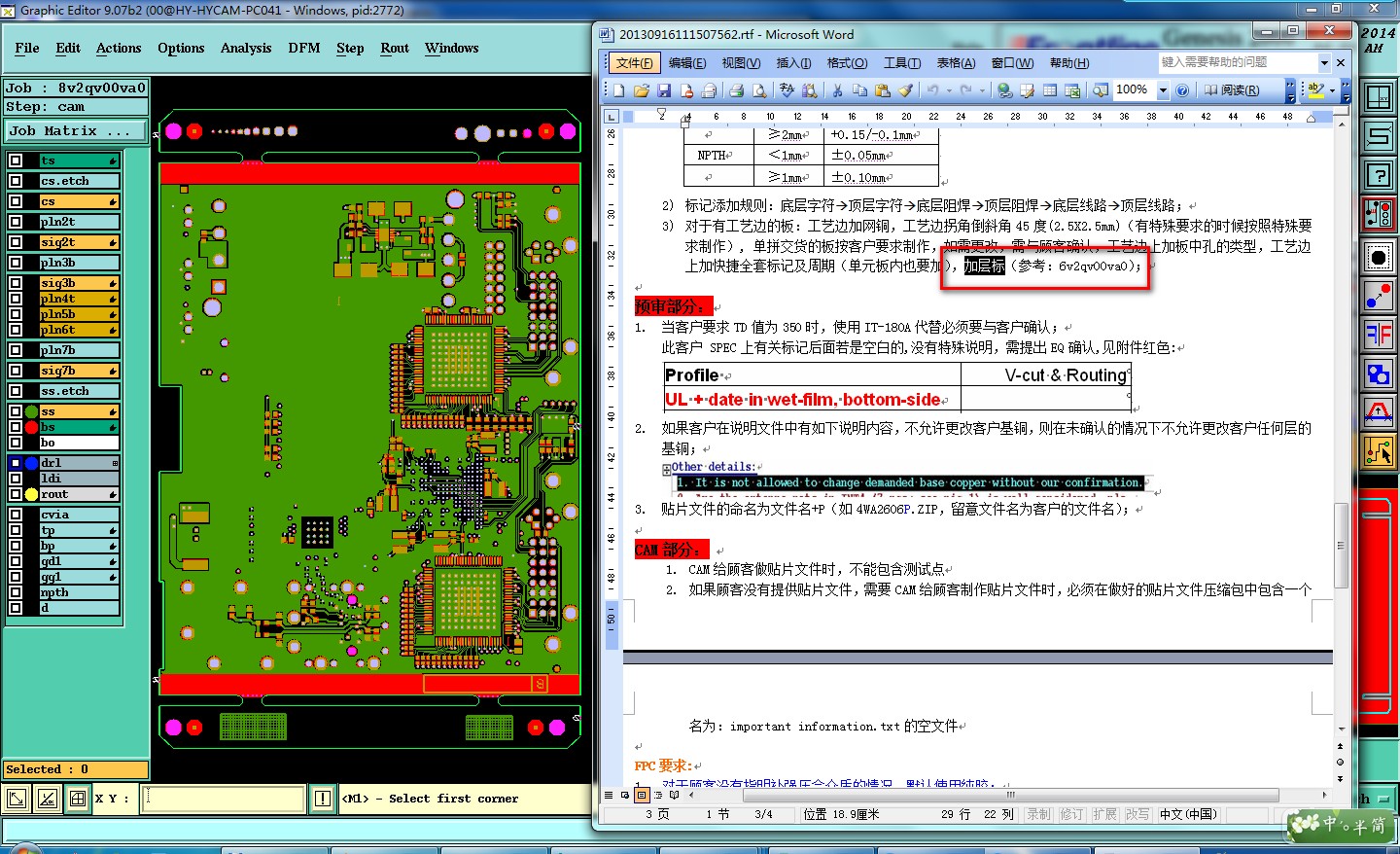Screen dimensions: 1400x854
Task: Select the blue-to-red dot move icon
Action: click(x=1379, y=296)
